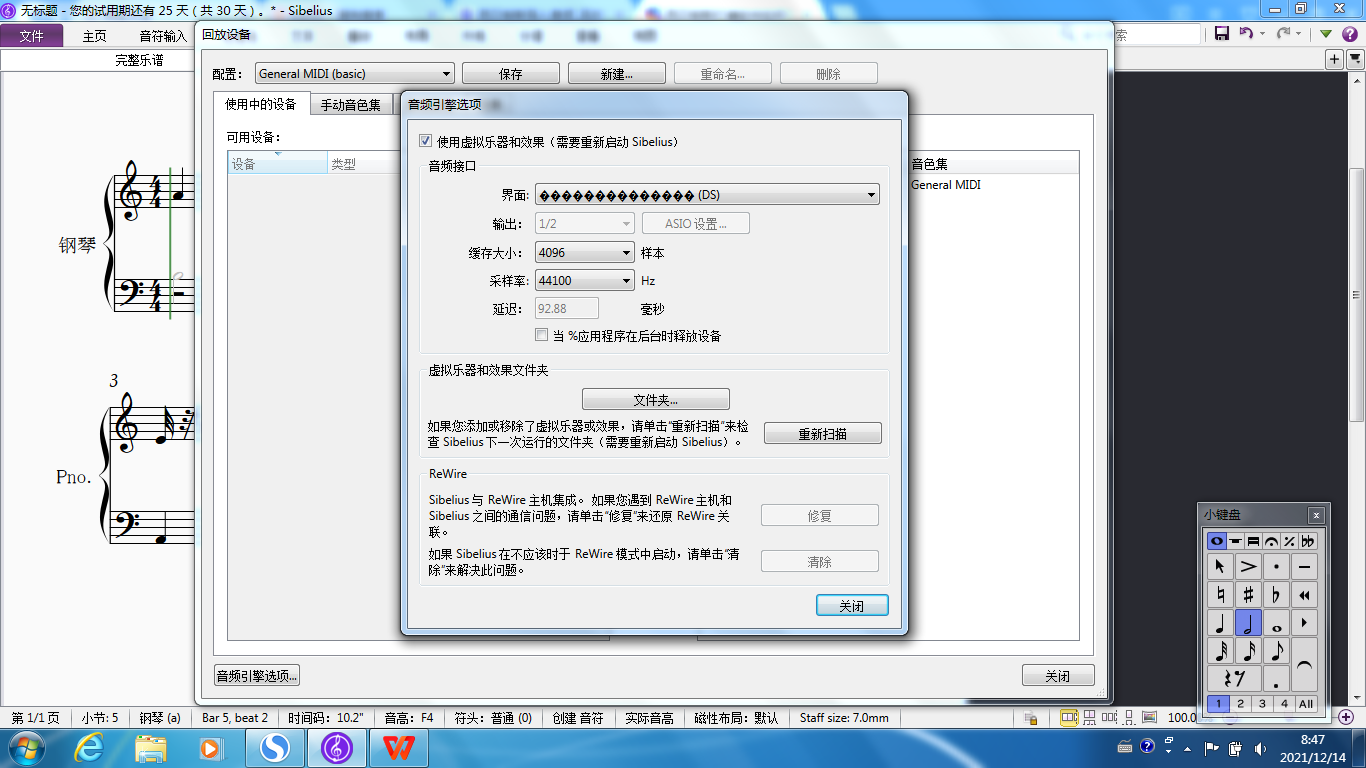Switch to vertical page spread view icon
The image size is (1366, 768).
(1088, 717)
